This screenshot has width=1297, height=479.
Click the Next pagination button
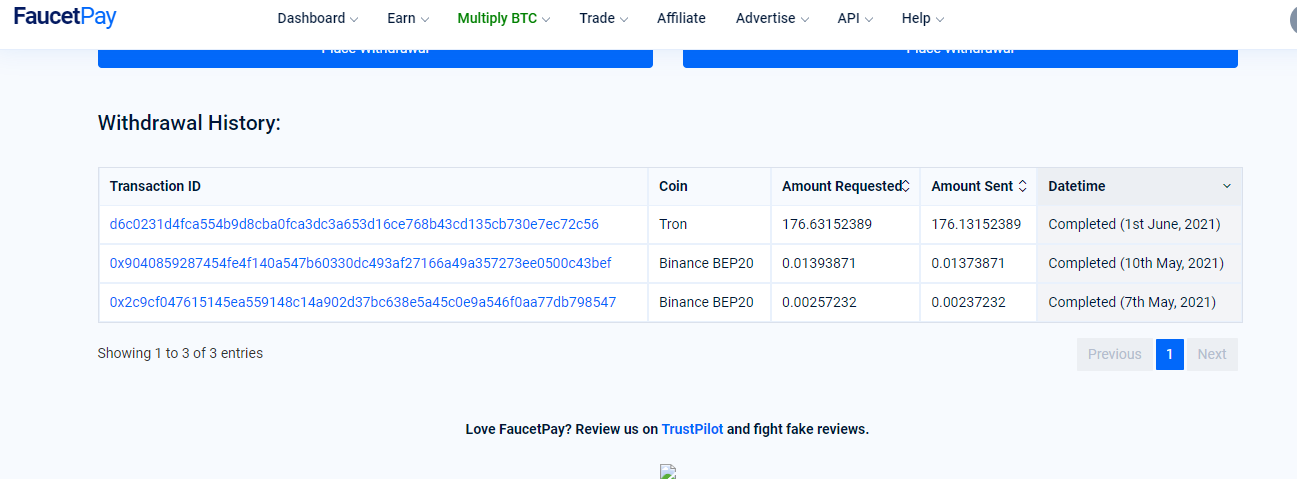1212,354
